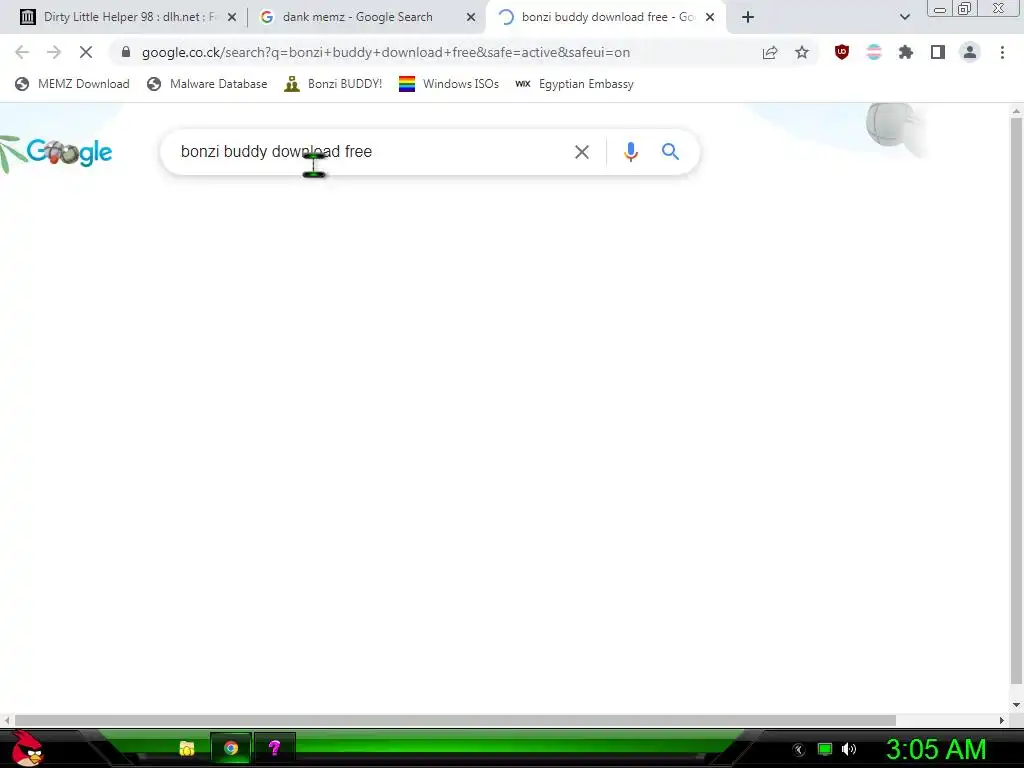View site info lock icon
Viewport: 1024px width, 768px height.
click(126, 52)
